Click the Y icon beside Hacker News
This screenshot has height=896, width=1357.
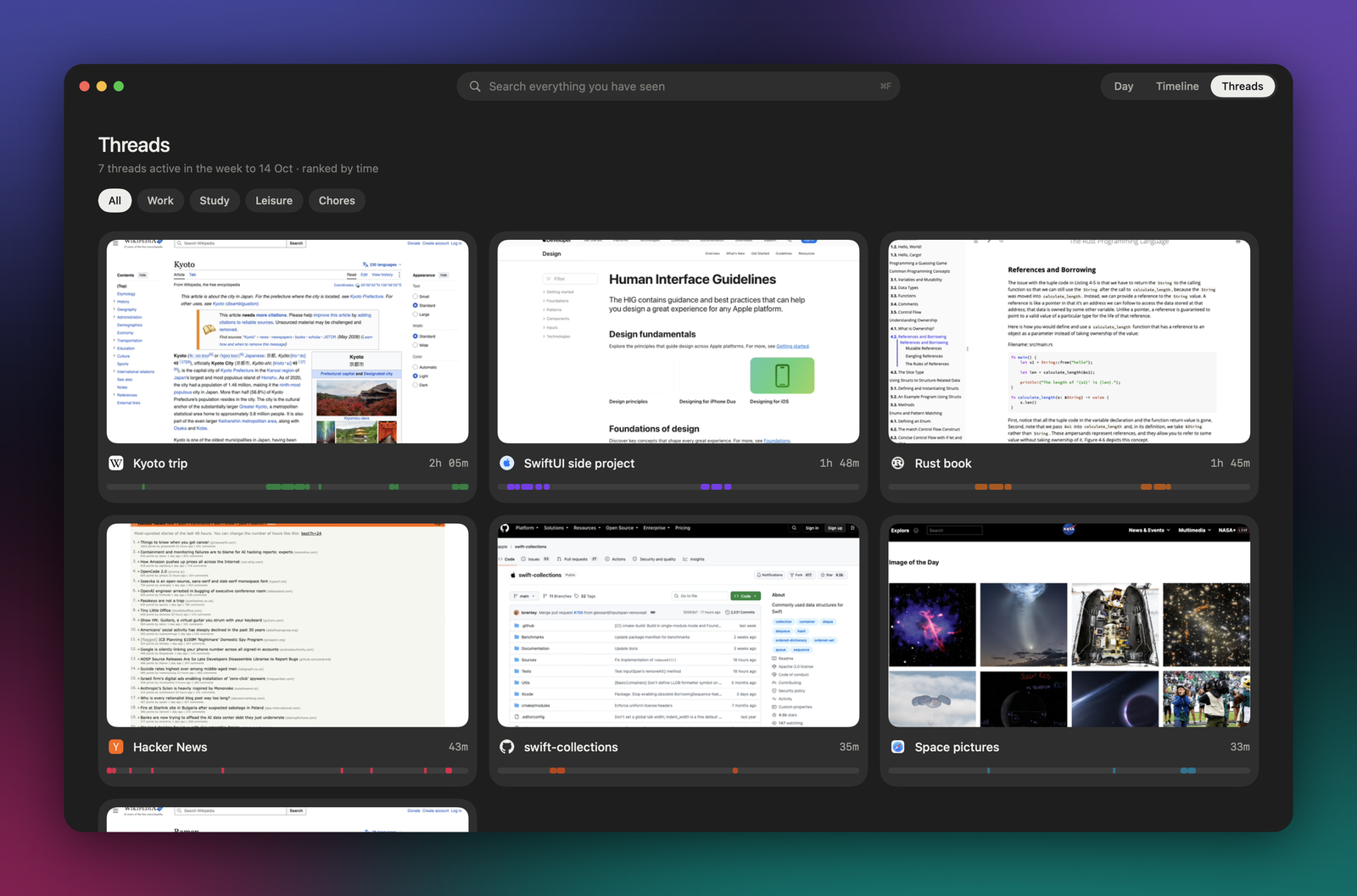(x=116, y=747)
